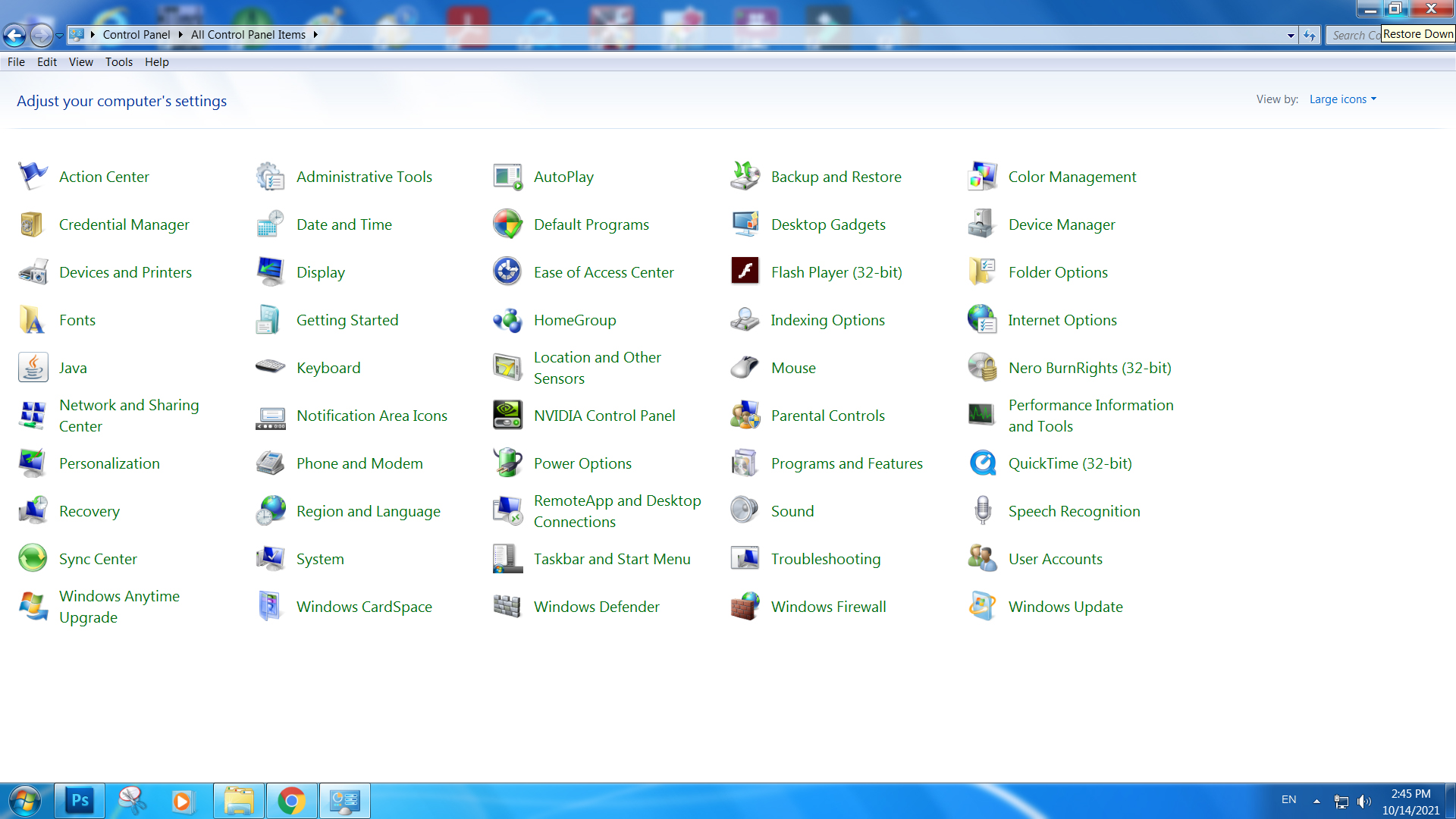Open the Tools menu
1456x819 pixels.
pos(119,62)
